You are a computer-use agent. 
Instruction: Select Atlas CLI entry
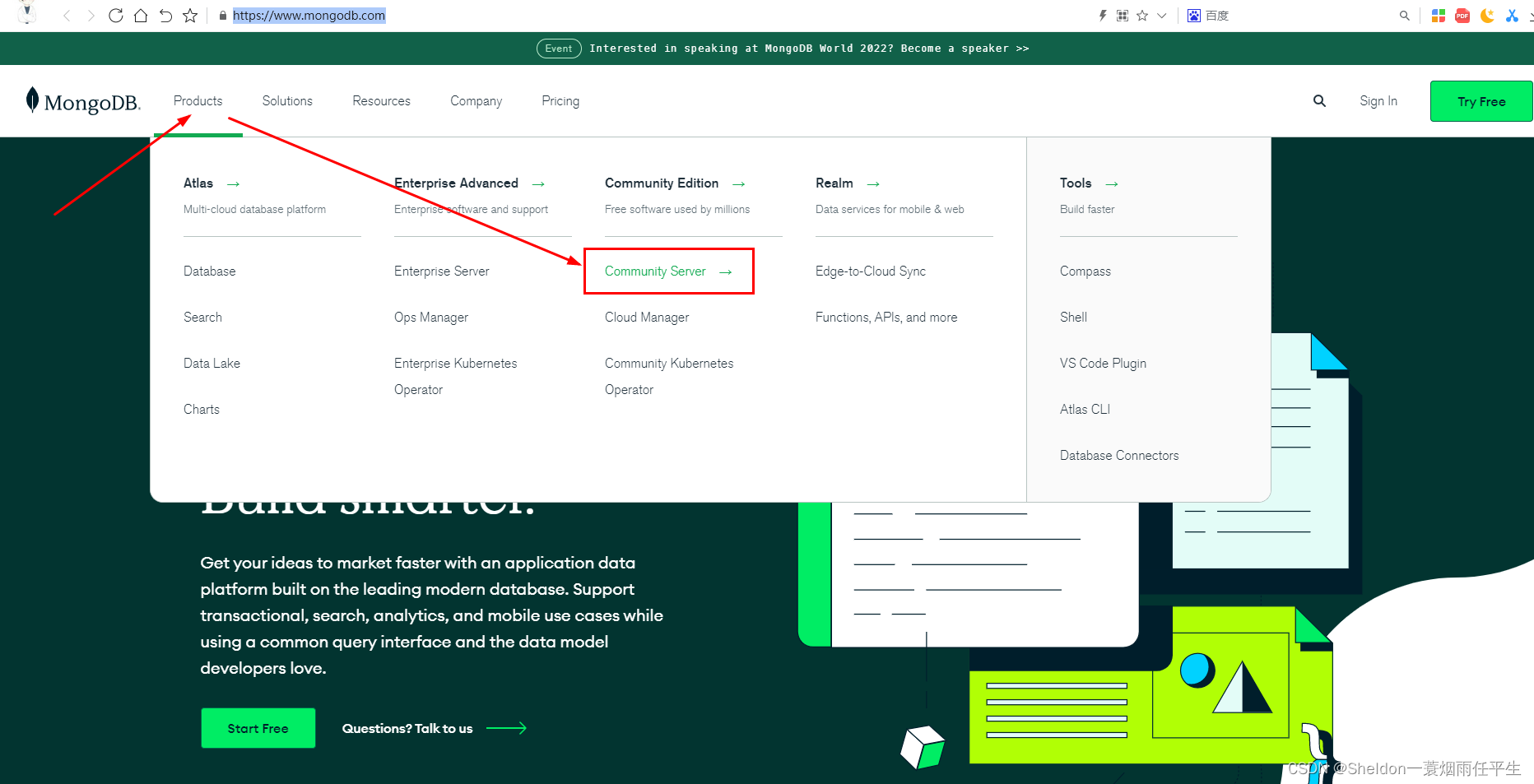(x=1085, y=410)
